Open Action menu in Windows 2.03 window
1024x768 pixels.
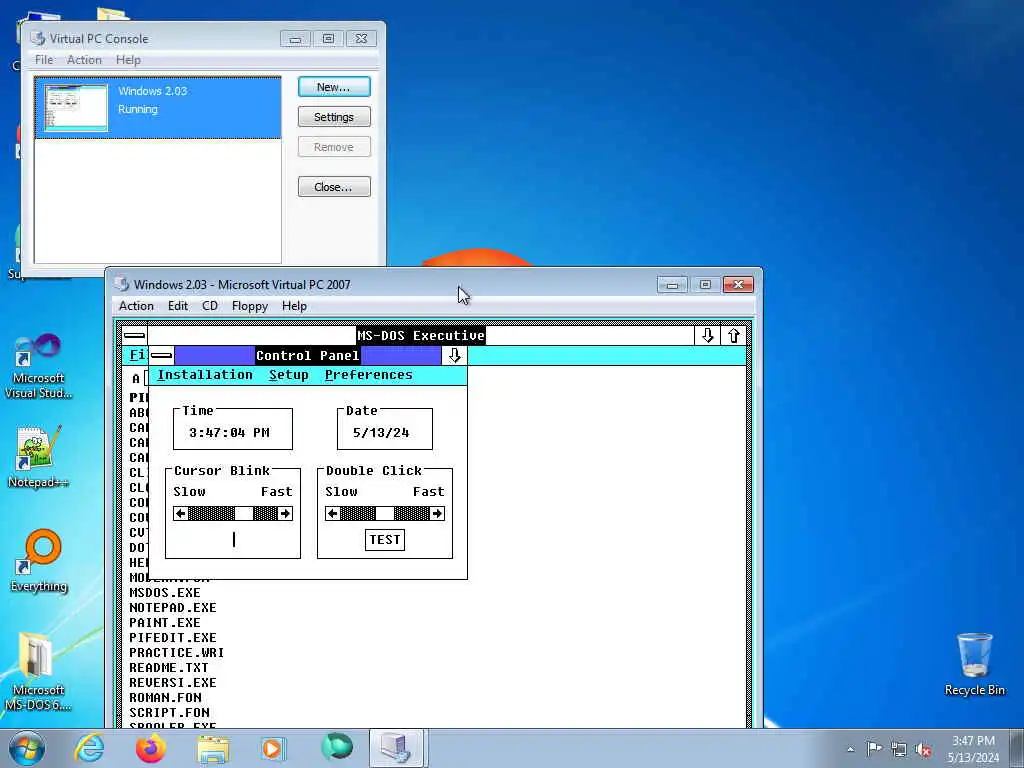pyautogui.click(x=136, y=306)
